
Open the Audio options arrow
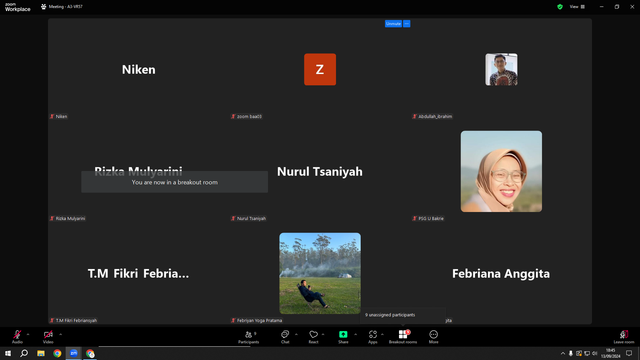pos(28,334)
